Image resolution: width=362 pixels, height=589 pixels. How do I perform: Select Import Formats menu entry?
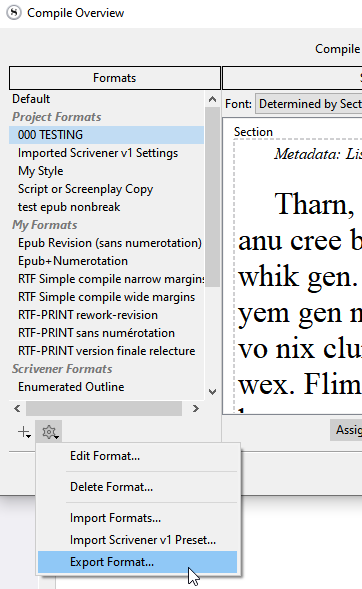(115, 518)
